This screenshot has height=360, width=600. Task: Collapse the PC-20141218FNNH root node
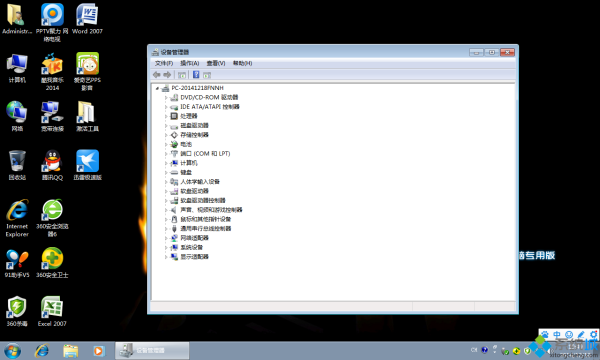tap(157, 88)
